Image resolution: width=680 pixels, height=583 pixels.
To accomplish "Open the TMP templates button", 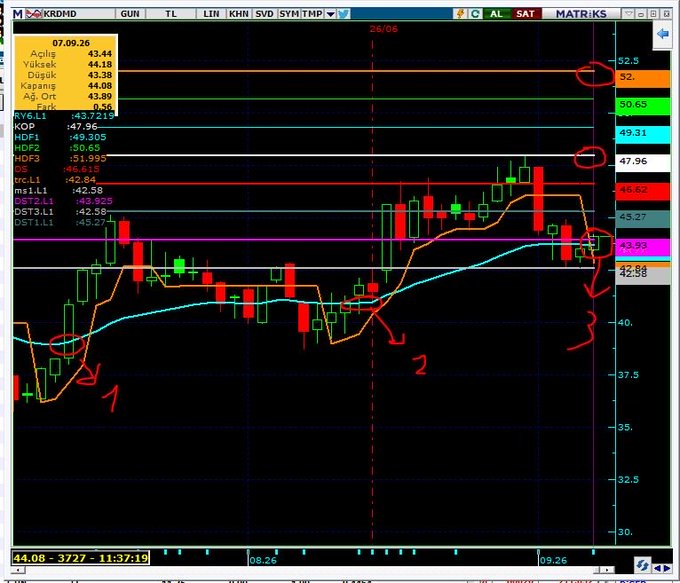I will point(312,14).
